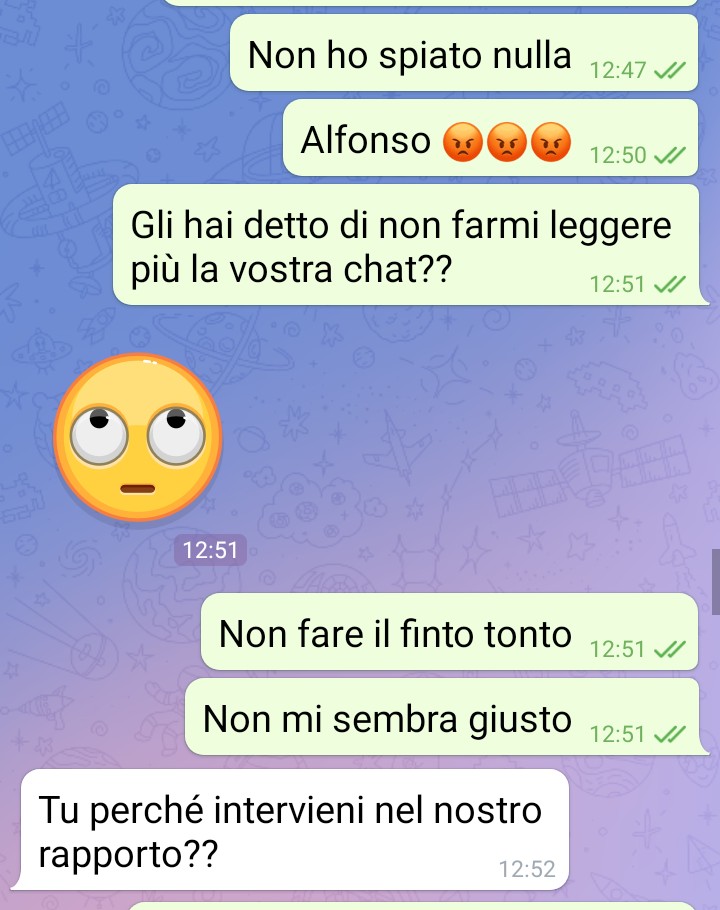Select the 'Non ho spiato nulla' message bubble
The width and height of the screenshot is (720, 910).
click(x=464, y=53)
